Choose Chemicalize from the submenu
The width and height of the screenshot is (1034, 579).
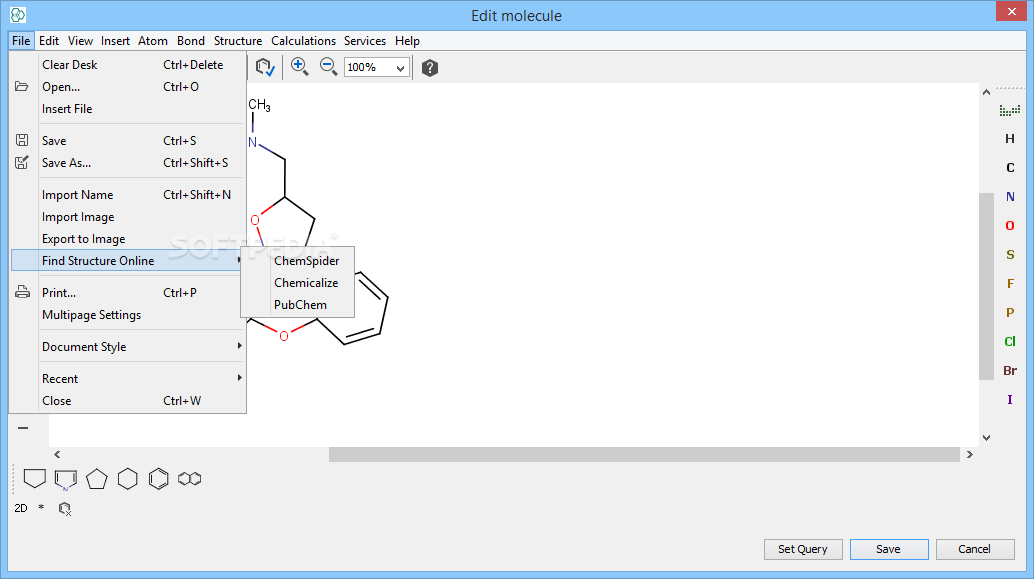306,283
